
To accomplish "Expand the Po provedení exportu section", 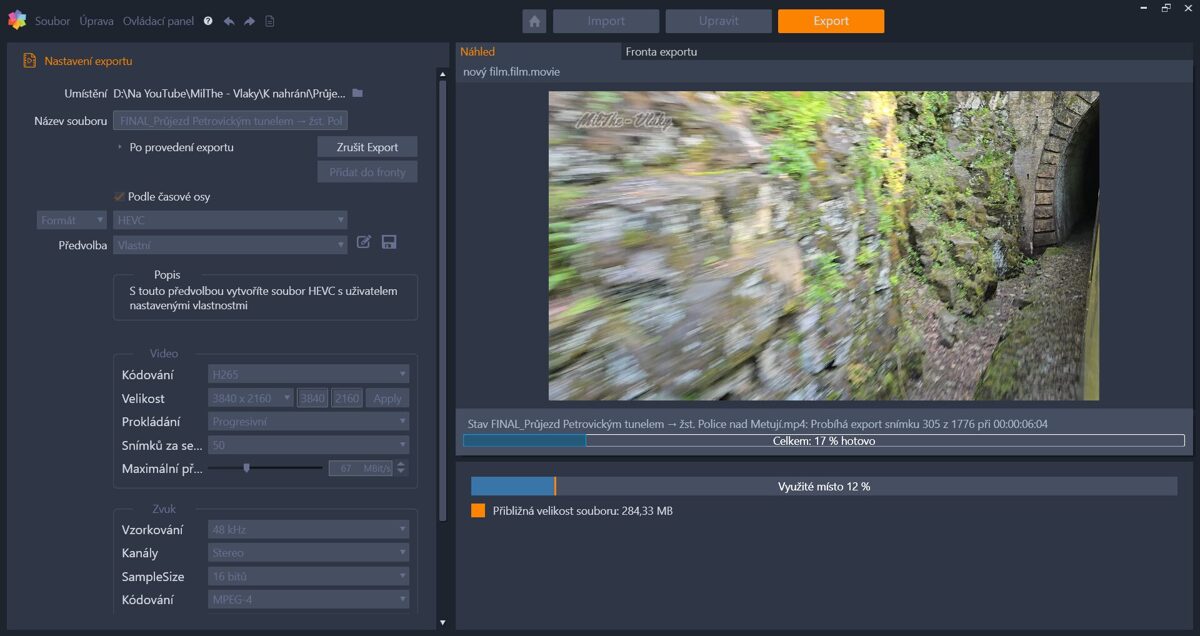I will [x=120, y=147].
